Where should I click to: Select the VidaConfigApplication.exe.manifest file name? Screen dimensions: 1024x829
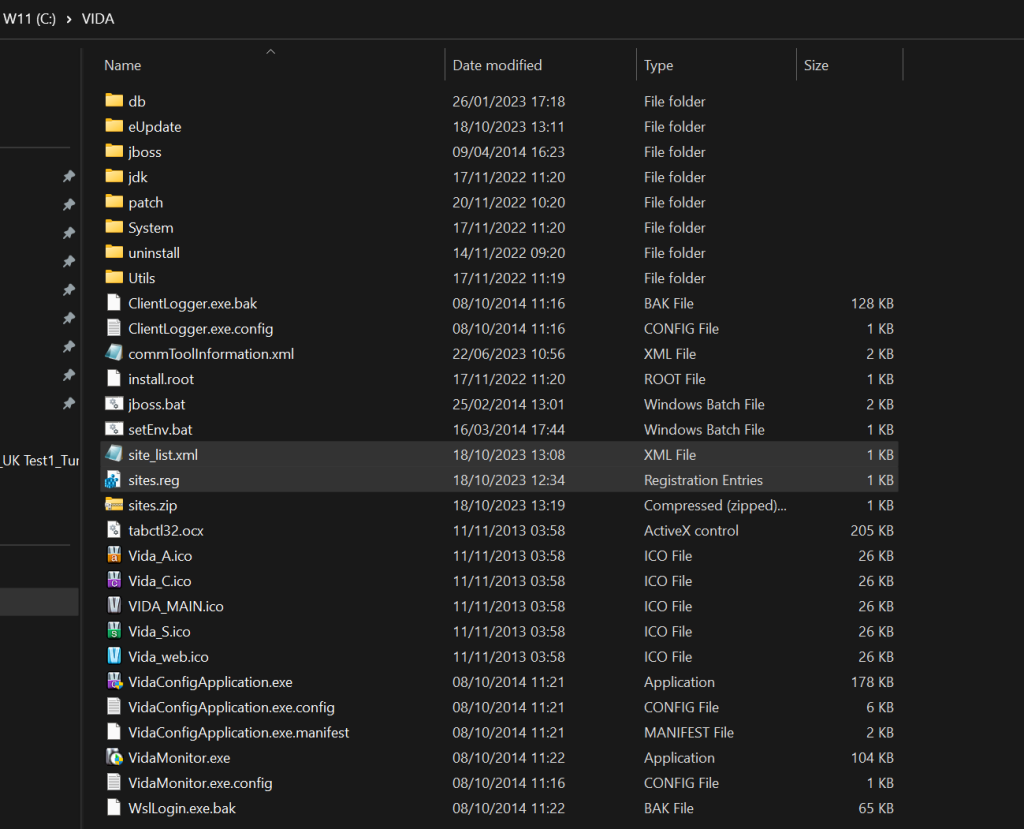238,732
